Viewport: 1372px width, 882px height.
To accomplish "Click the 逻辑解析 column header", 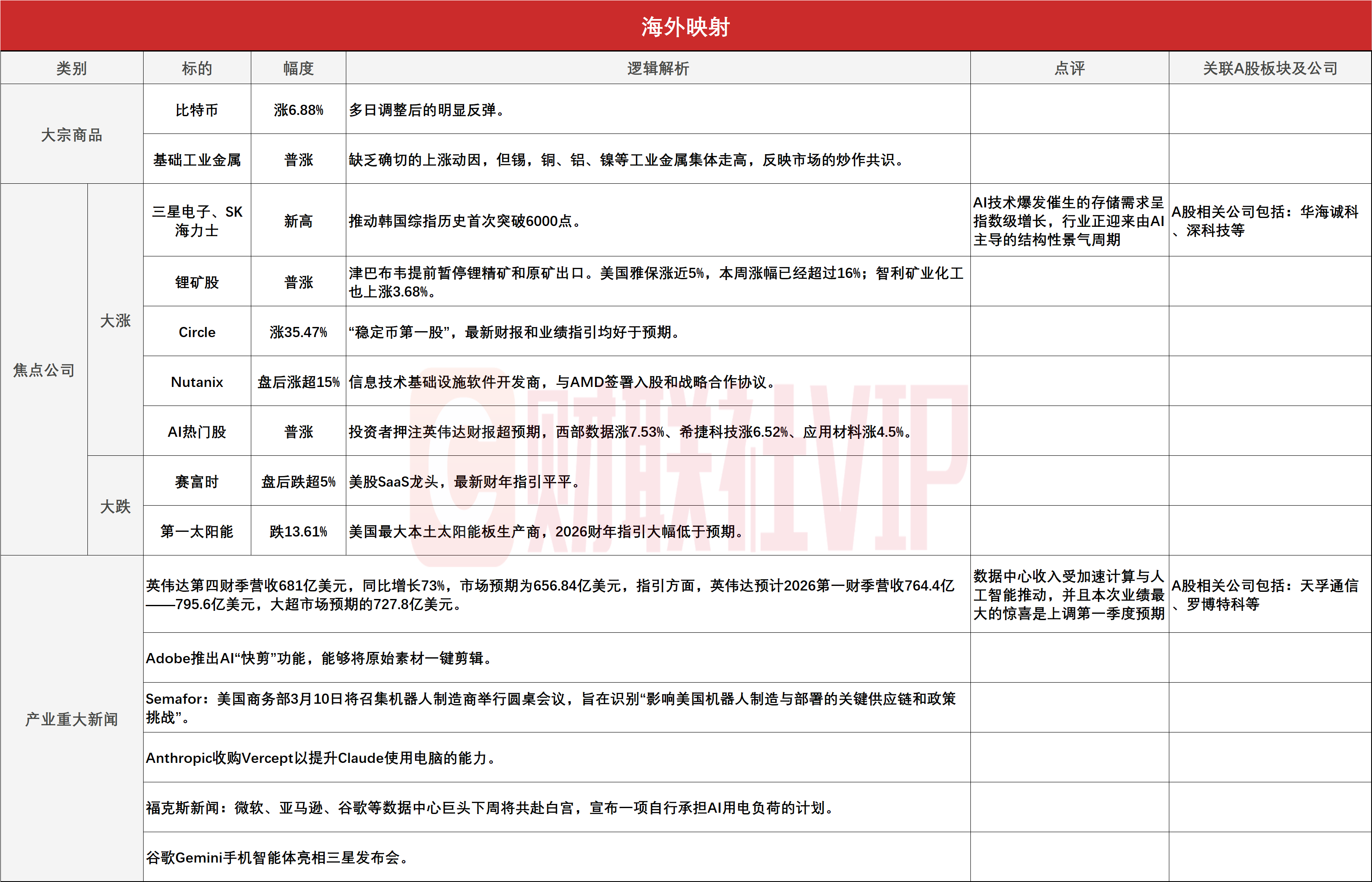I will 657,68.
